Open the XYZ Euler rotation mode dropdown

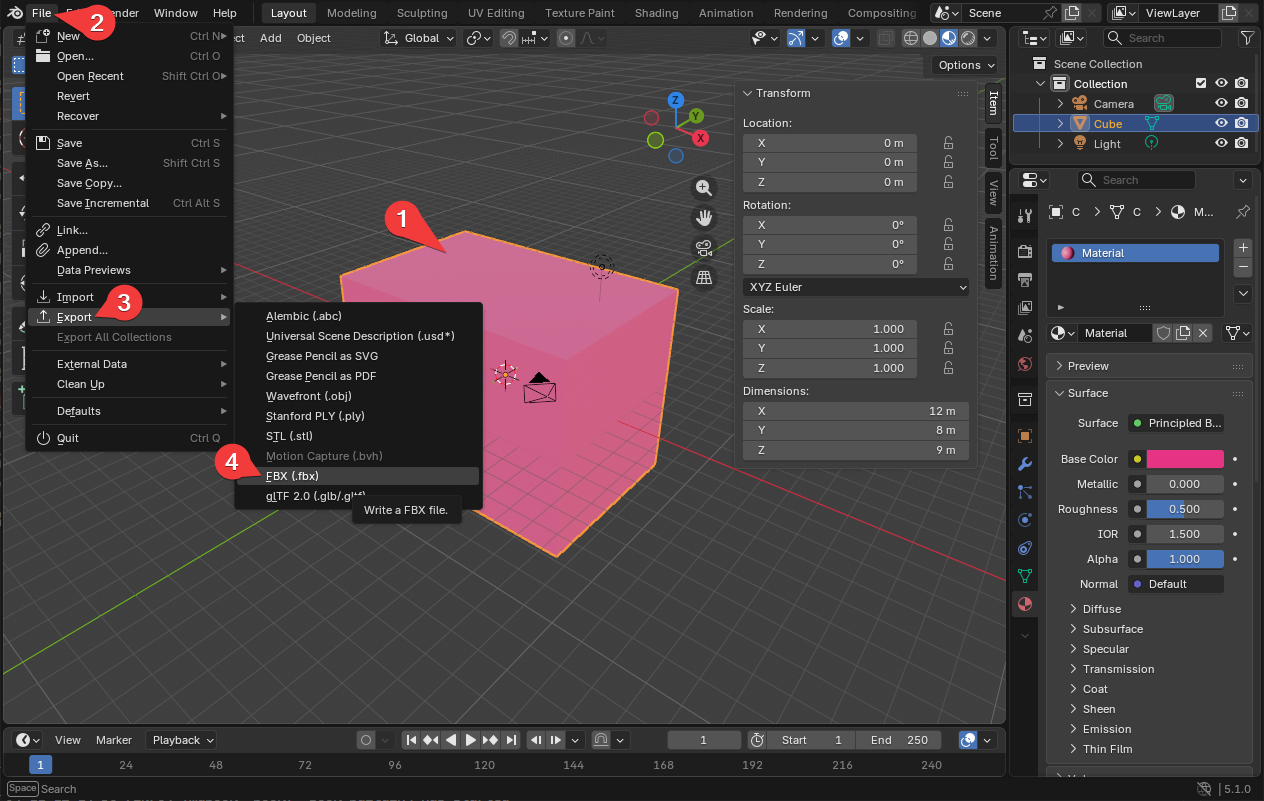[856, 287]
